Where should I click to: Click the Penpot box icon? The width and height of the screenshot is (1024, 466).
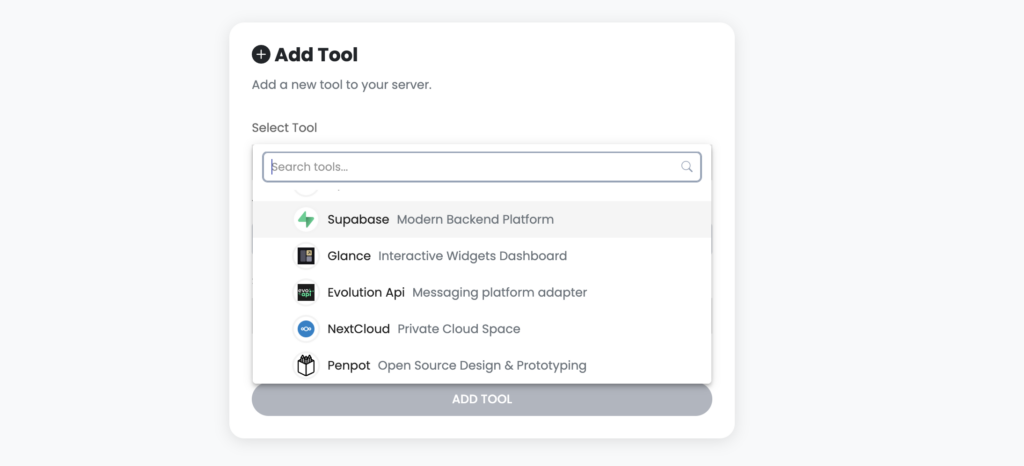click(306, 365)
